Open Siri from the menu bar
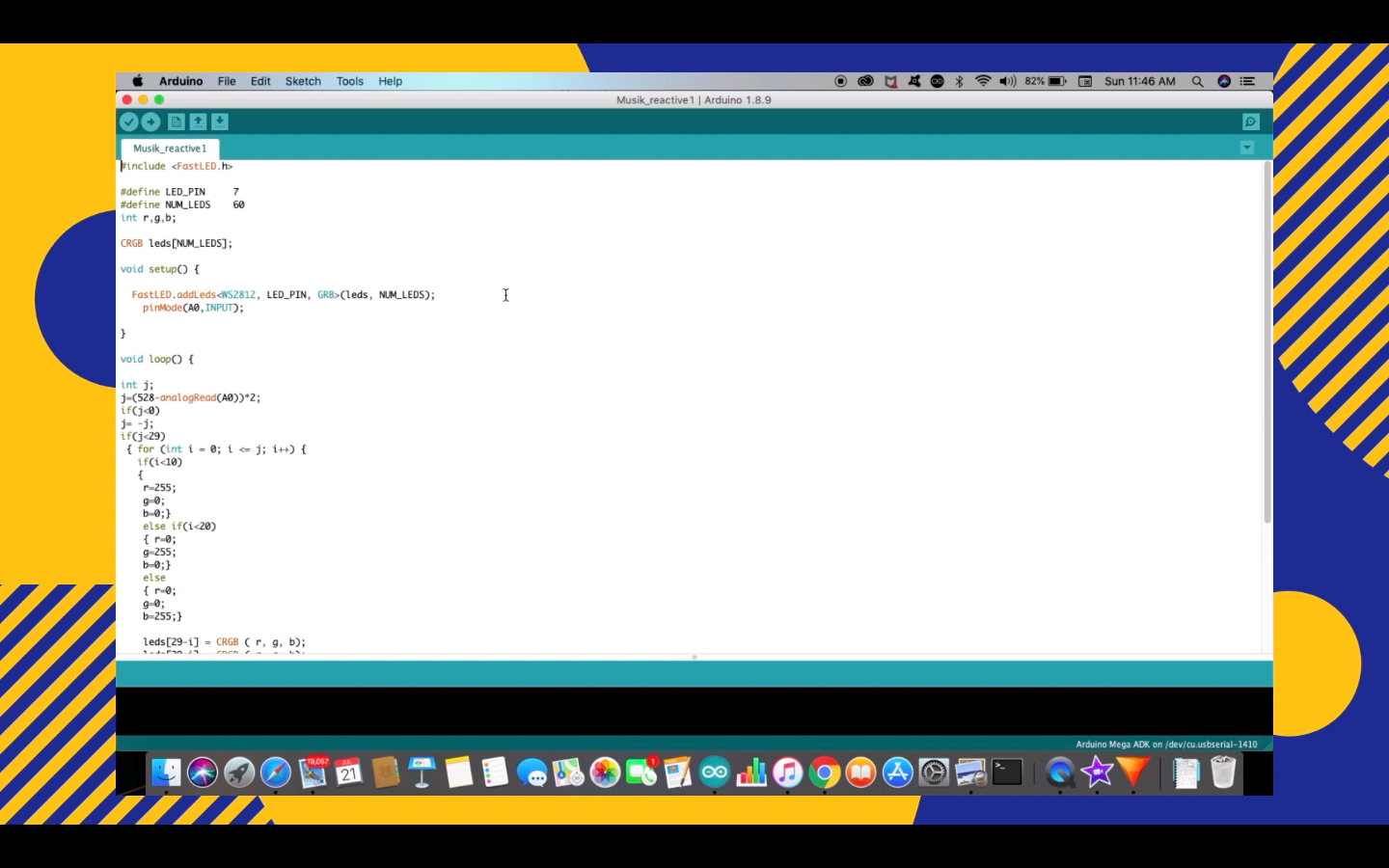This screenshot has width=1389, height=868. [1224, 81]
